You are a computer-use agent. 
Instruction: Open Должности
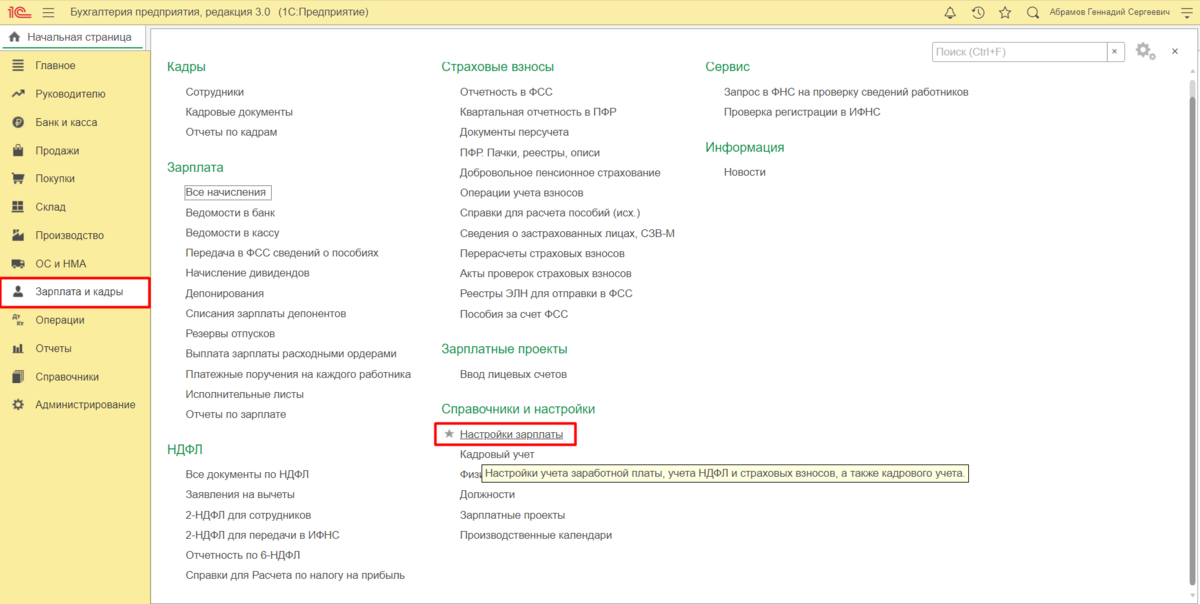[487, 494]
